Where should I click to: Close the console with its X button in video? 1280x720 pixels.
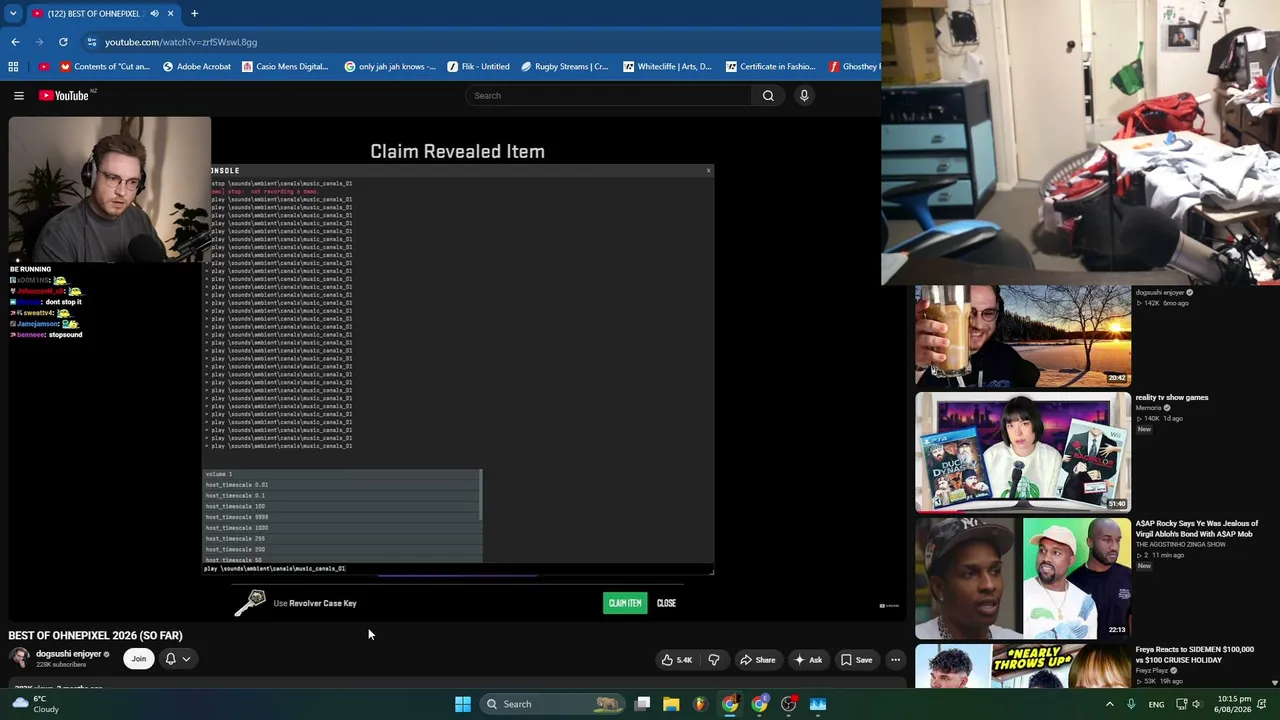pyautogui.click(x=709, y=170)
